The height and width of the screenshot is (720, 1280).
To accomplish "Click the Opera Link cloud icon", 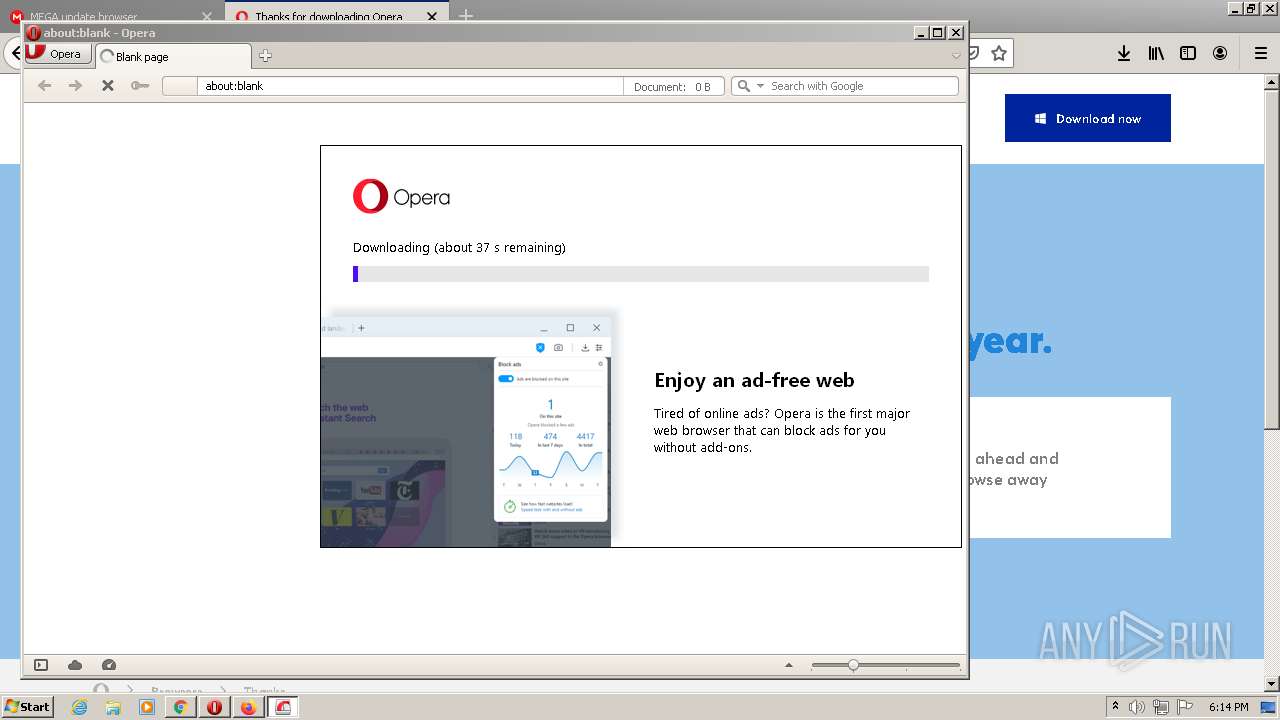I will pos(75,665).
